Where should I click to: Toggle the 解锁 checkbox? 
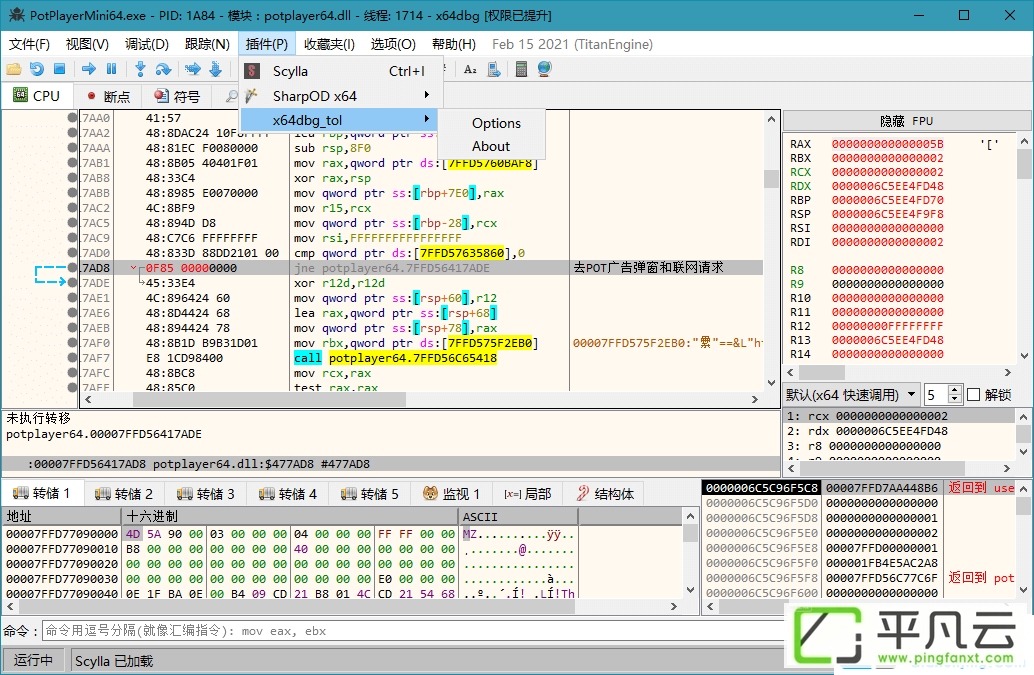[973, 395]
